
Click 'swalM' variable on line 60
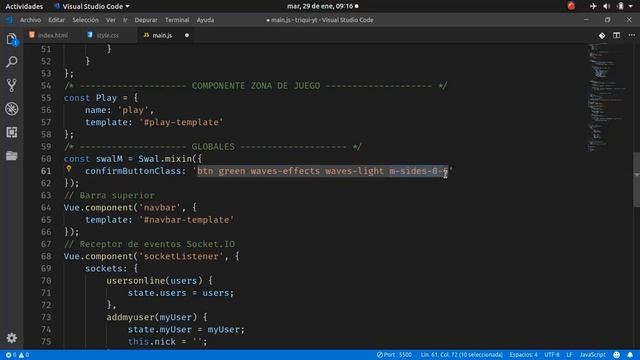109,159
